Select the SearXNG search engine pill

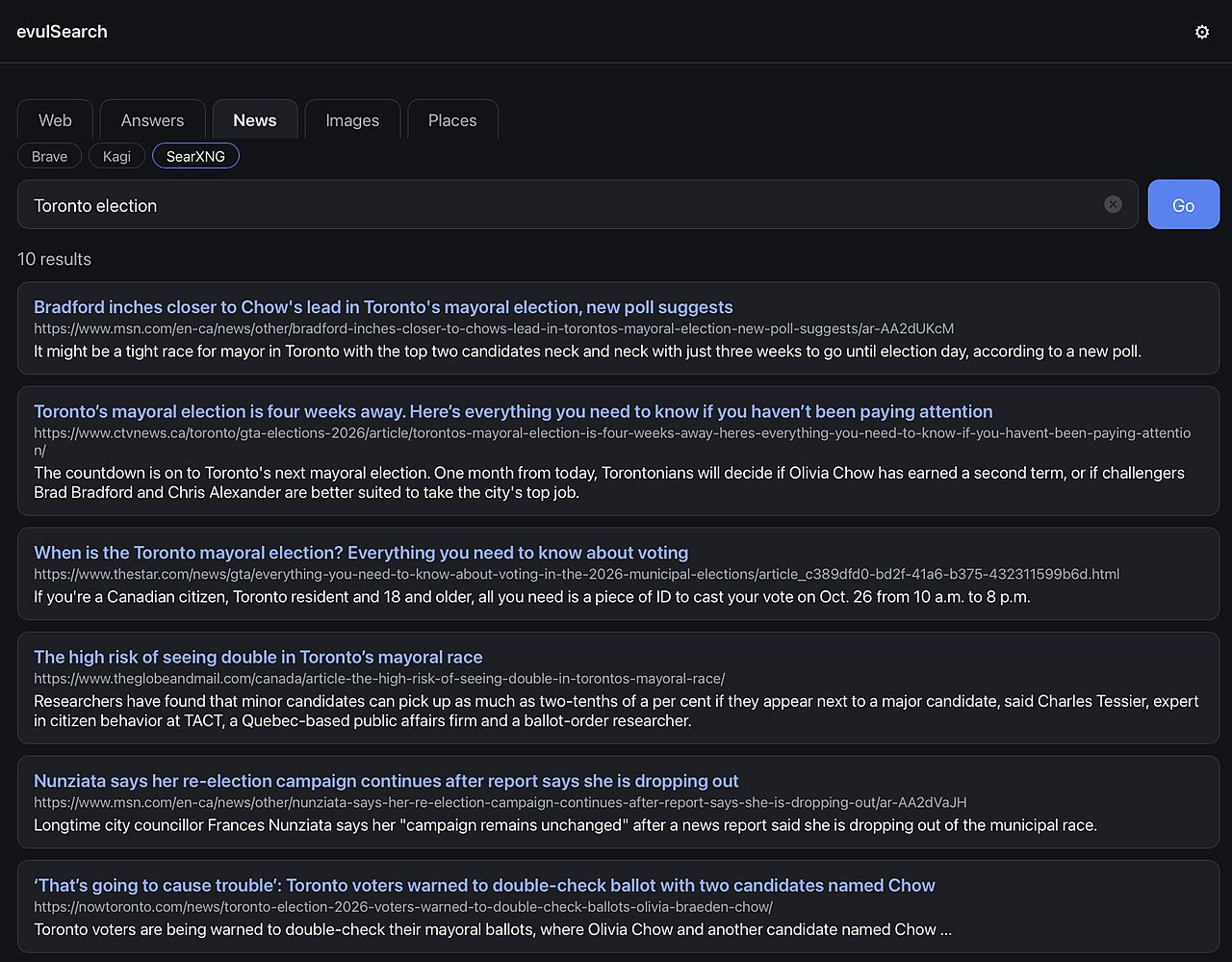tap(195, 156)
